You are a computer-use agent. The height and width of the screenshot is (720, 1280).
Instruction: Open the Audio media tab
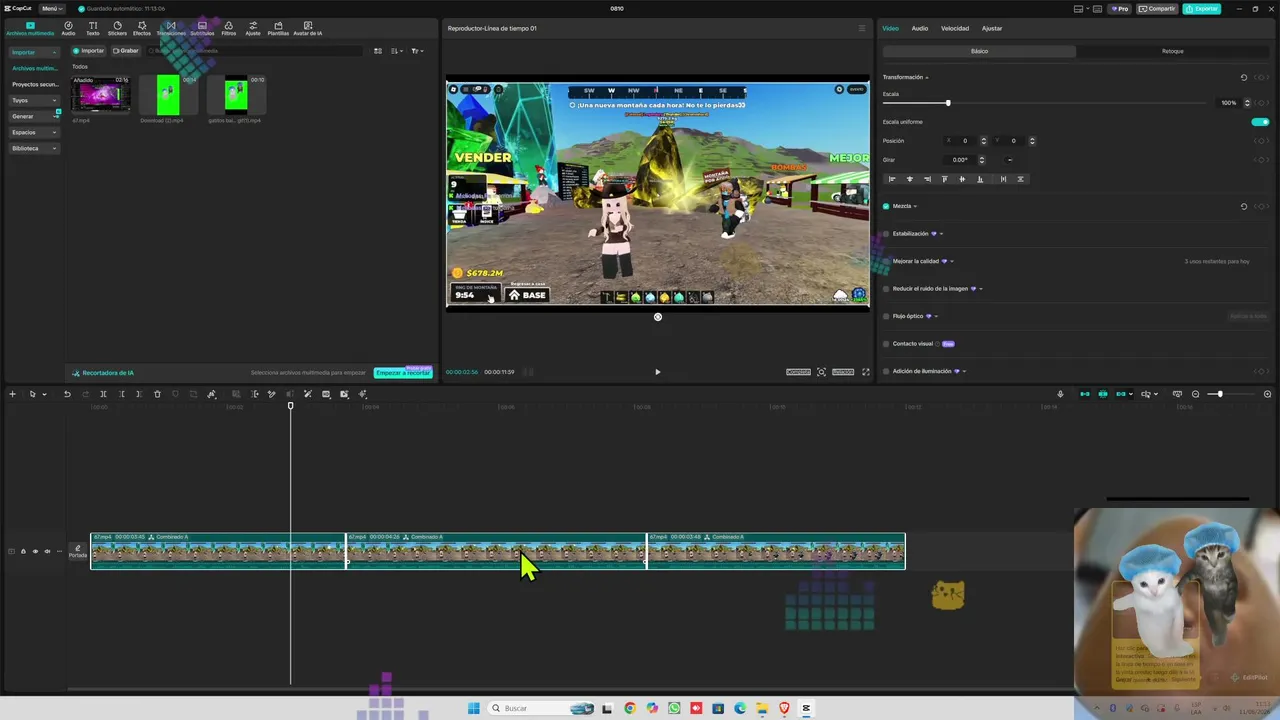(68, 28)
